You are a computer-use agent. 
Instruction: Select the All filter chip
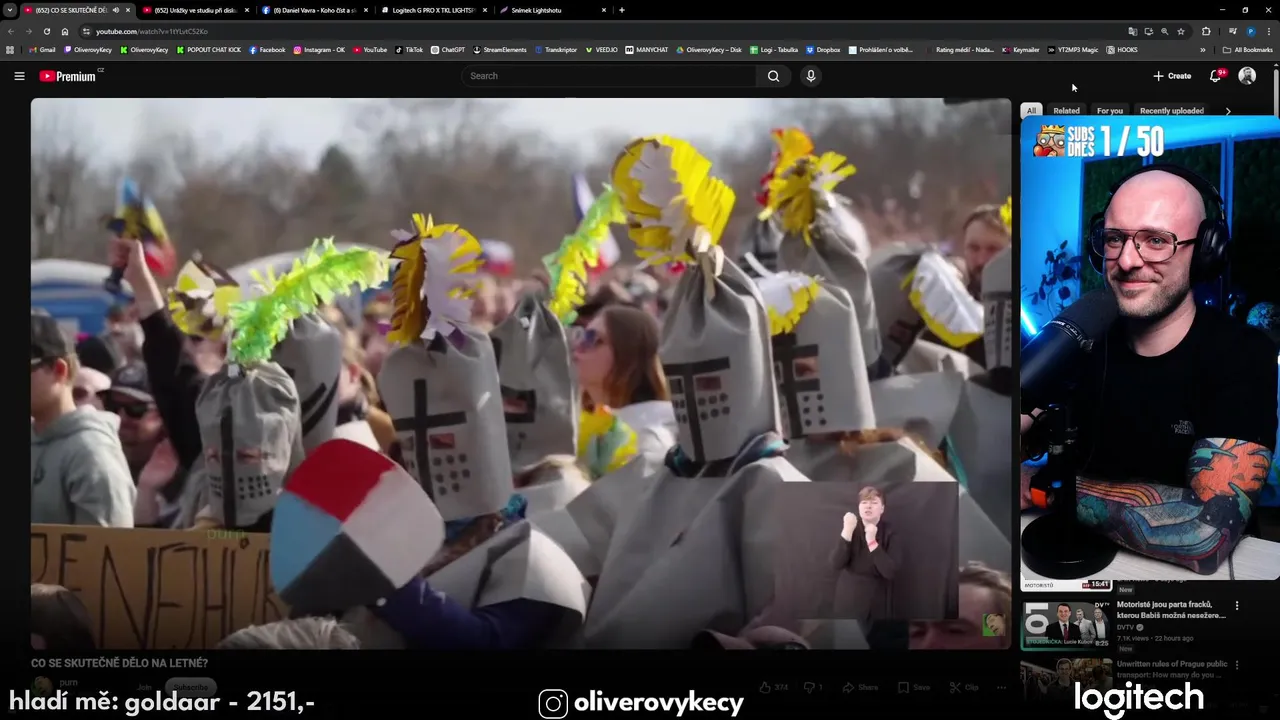tap(1031, 110)
